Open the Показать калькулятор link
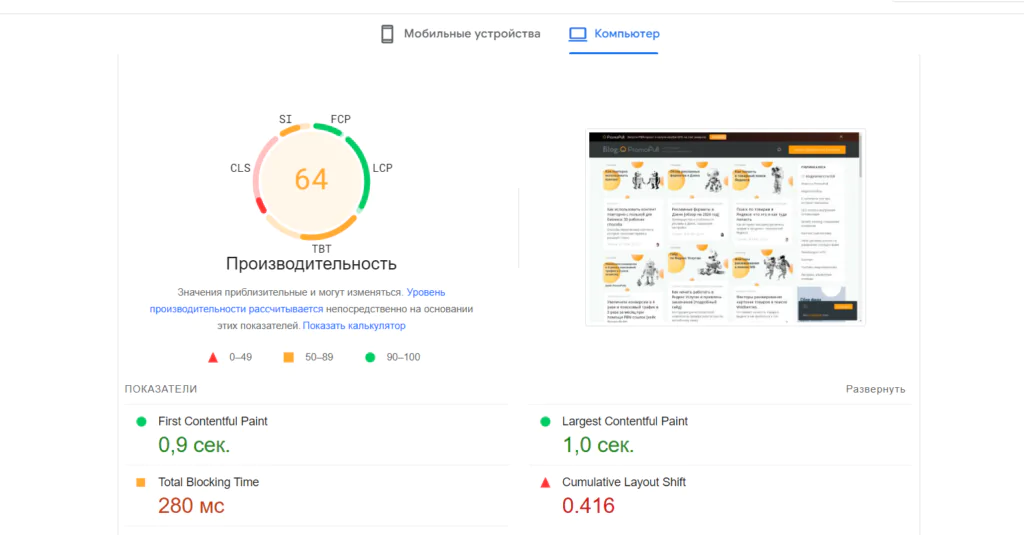1024x535 pixels. (x=354, y=325)
